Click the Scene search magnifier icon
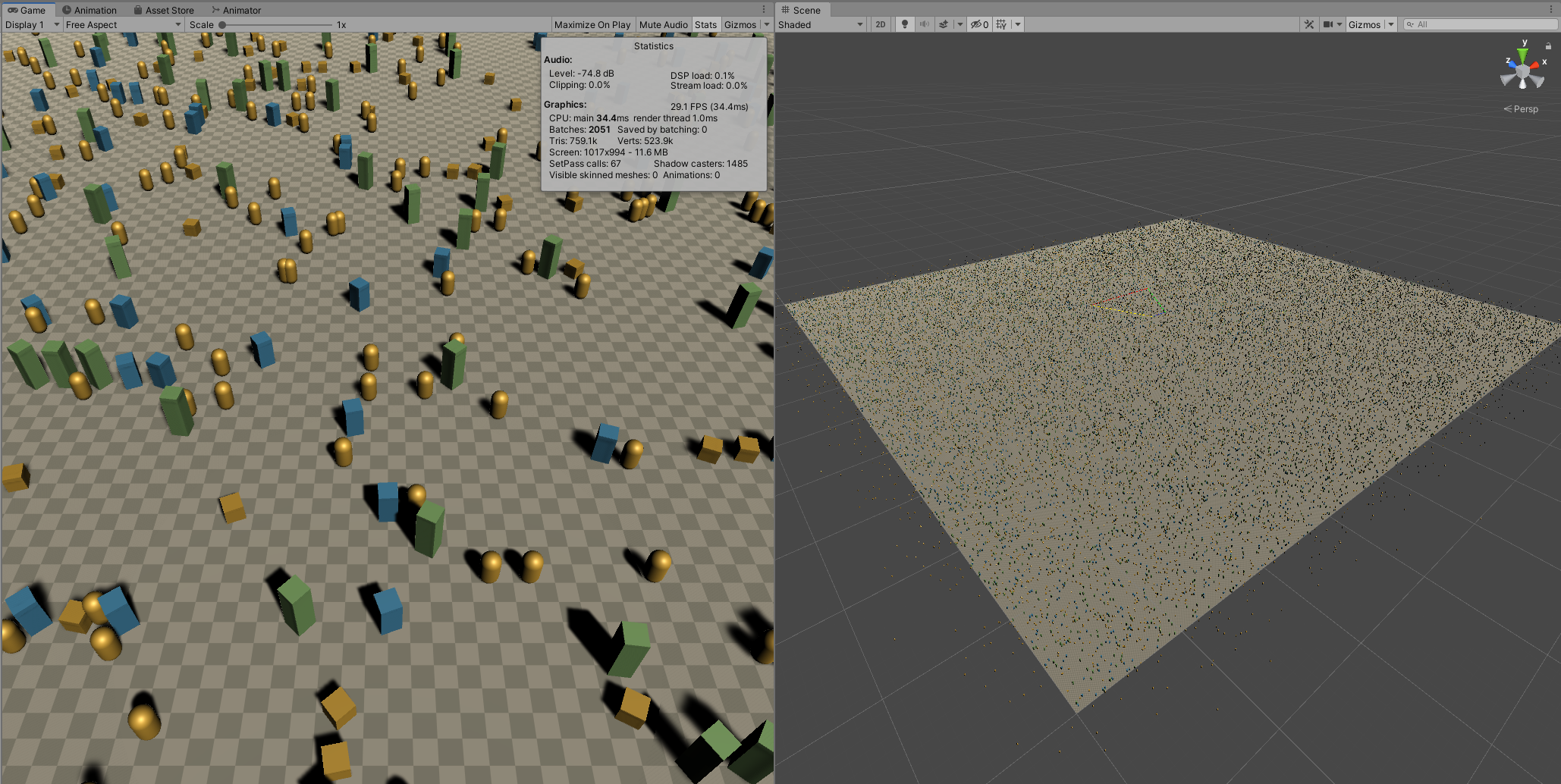The image size is (1561, 784). (x=1411, y=24)
